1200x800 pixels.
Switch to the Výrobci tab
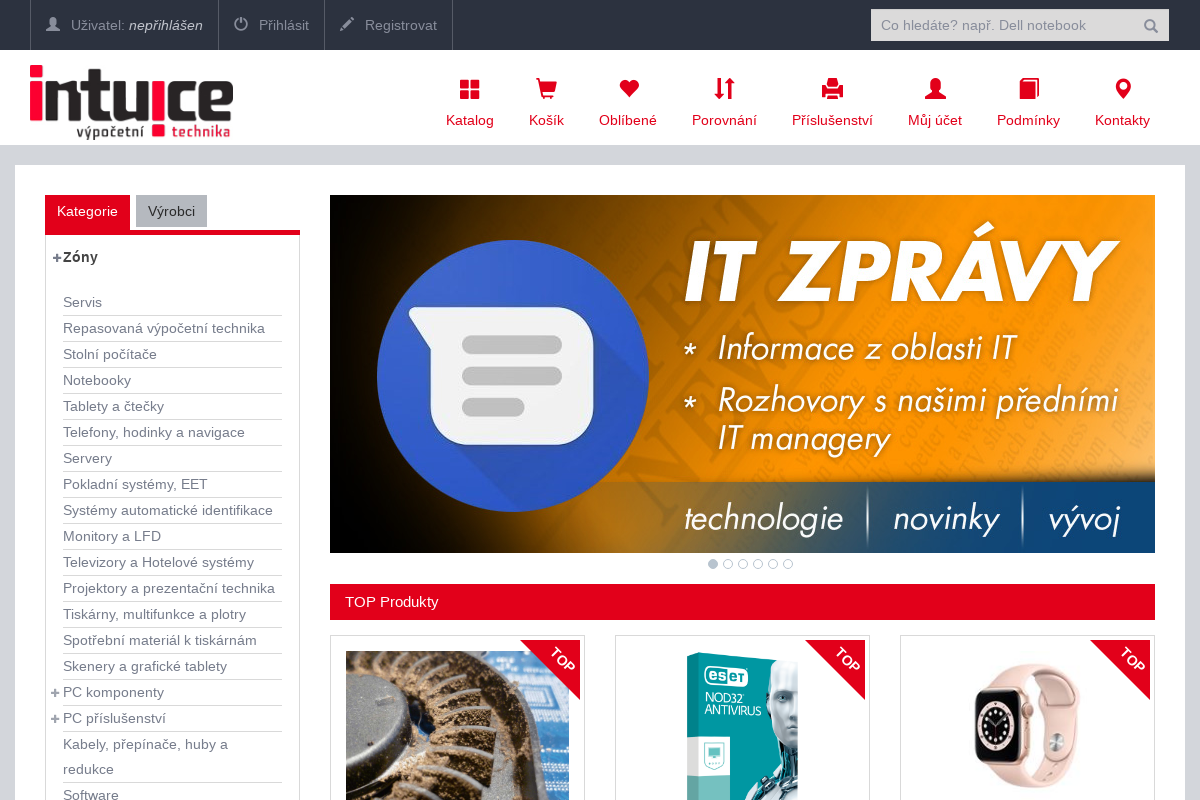(x=171, y=211)
